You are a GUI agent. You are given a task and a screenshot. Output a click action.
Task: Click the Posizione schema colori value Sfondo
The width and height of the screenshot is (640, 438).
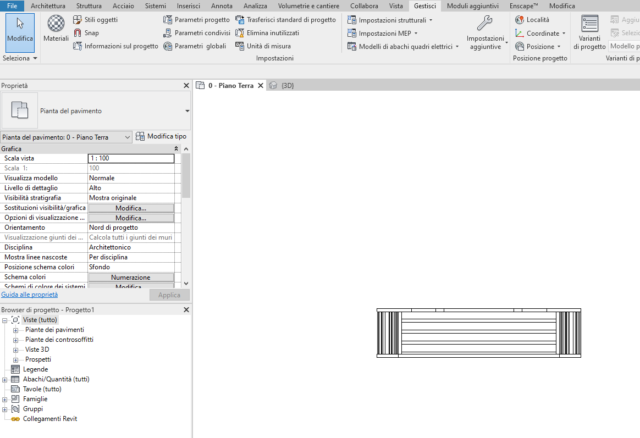point(131,267)
